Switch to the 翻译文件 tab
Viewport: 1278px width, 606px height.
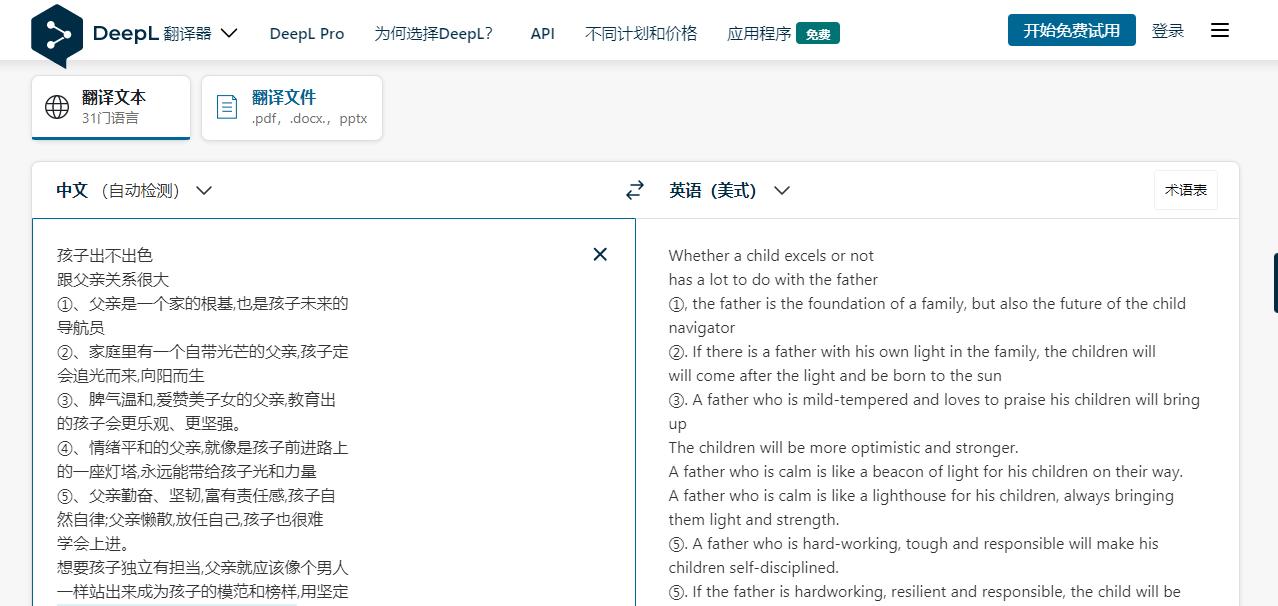pyautogui.click(x=292, y=106)
